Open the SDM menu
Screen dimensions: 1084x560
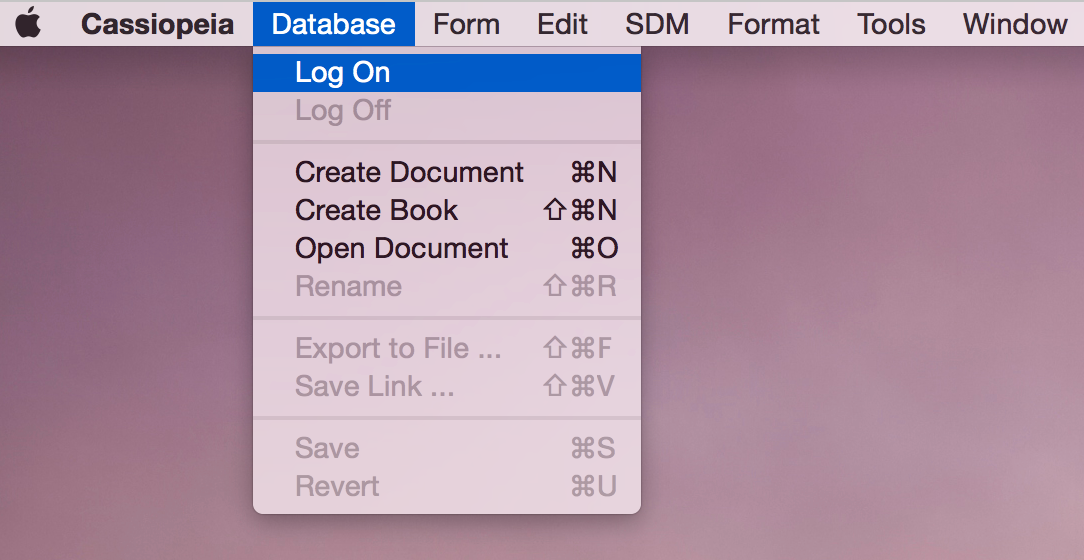click(x=657, y=24)
